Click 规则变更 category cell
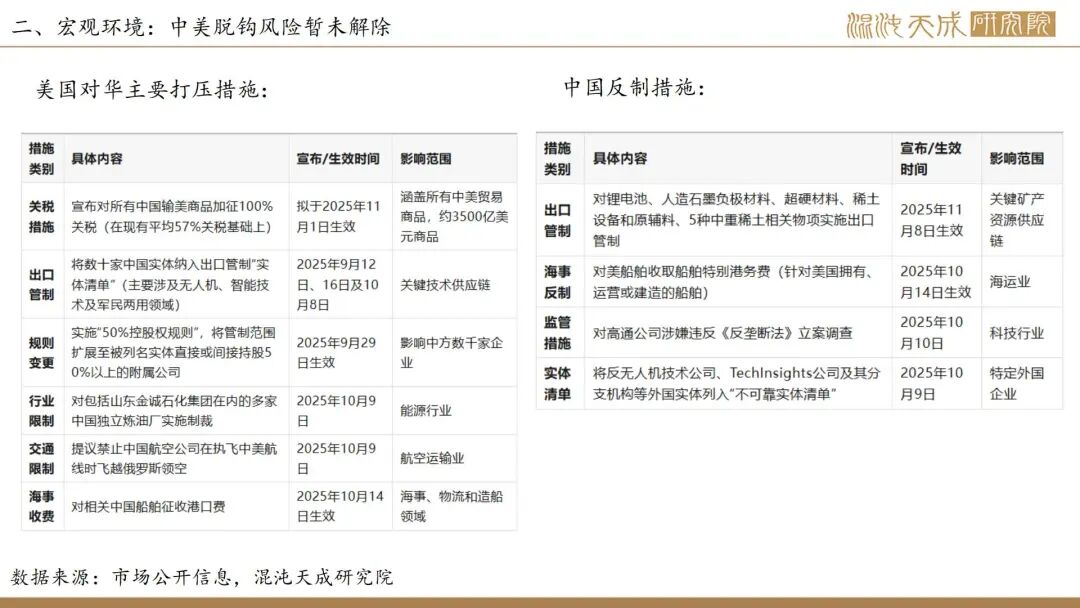 tap(42, 353)
